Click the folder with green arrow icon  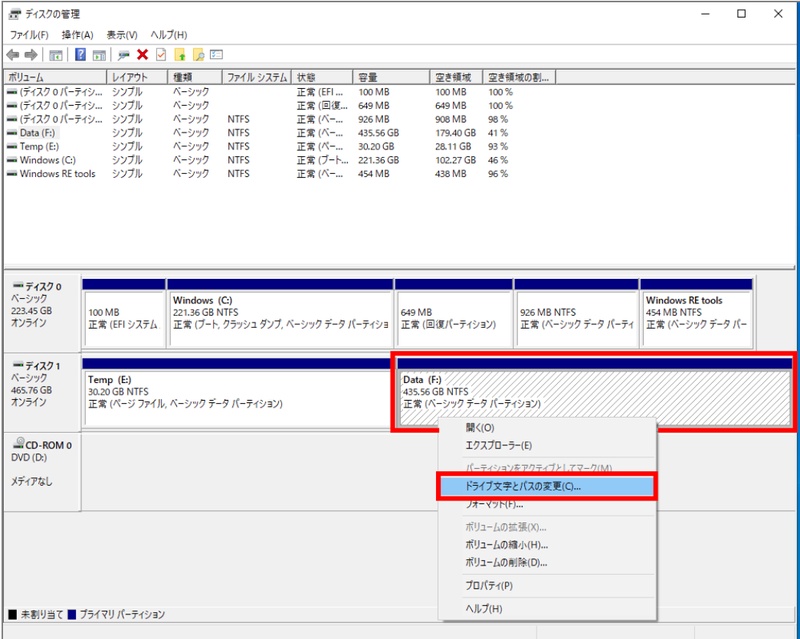coord(180,54)
